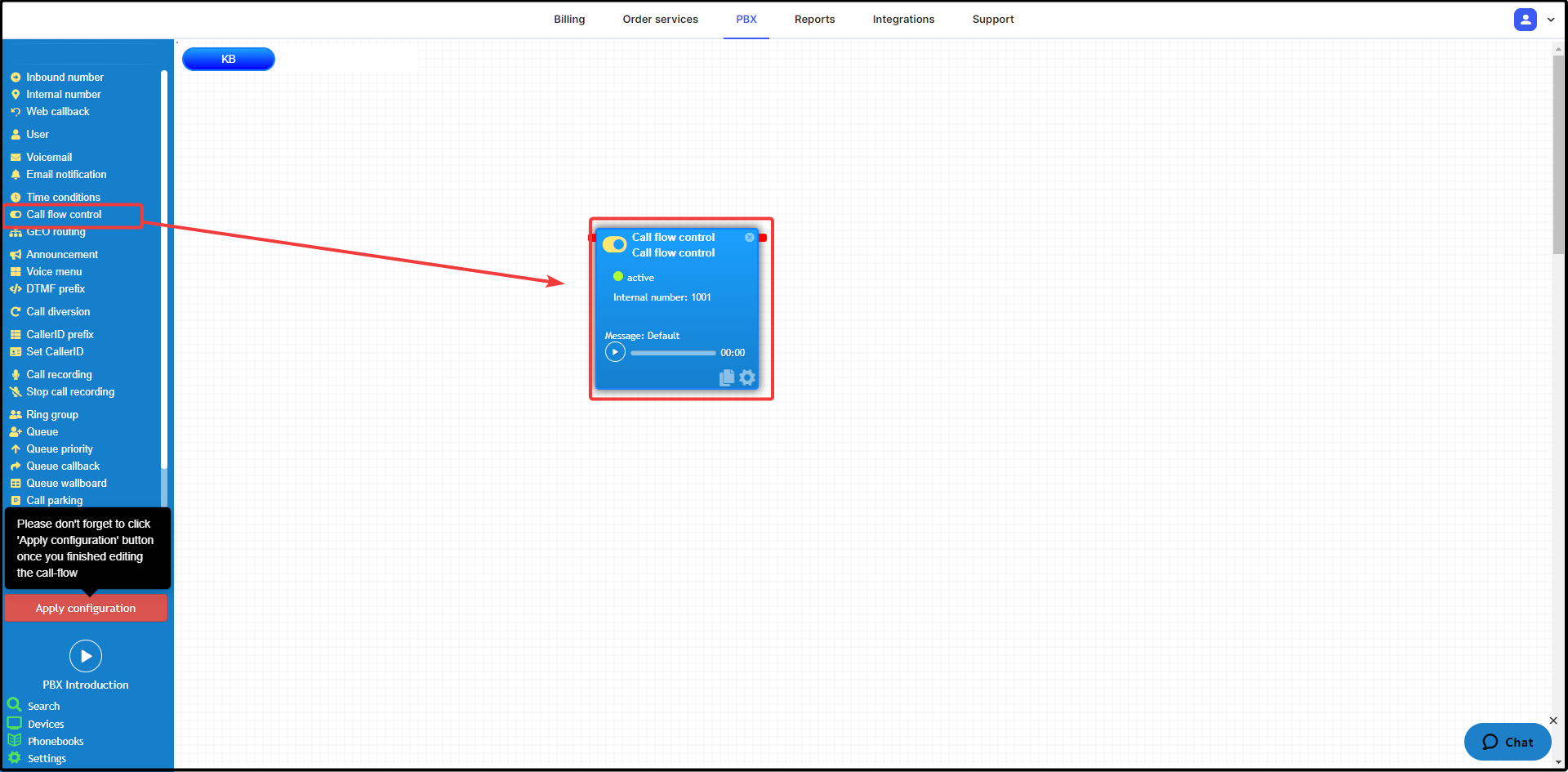The height and width of the screenshot is (772, 1568).
Task: Click the message audio progress bar
Action: (x=673, y=353)
